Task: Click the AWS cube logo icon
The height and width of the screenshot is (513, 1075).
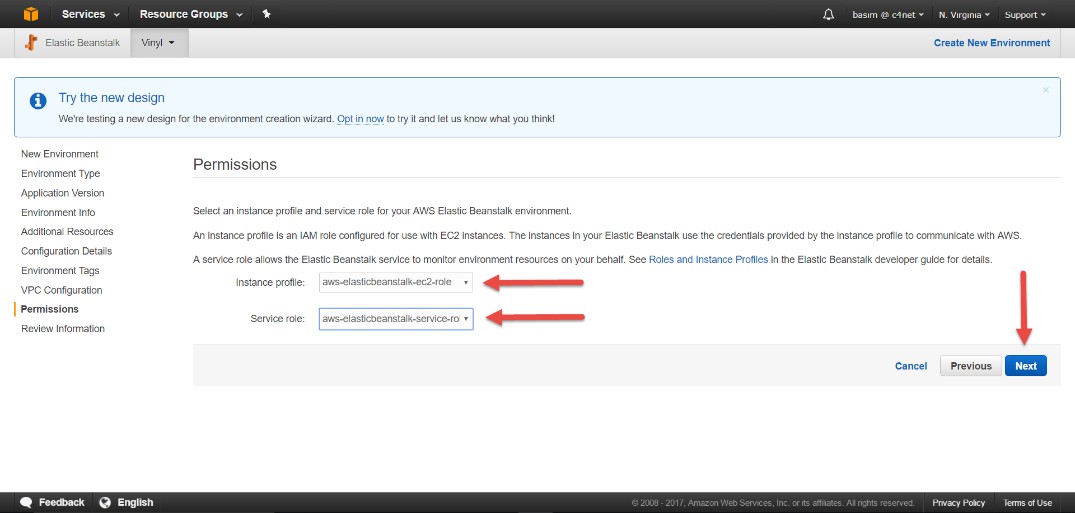Action: (x=31, y=14)
